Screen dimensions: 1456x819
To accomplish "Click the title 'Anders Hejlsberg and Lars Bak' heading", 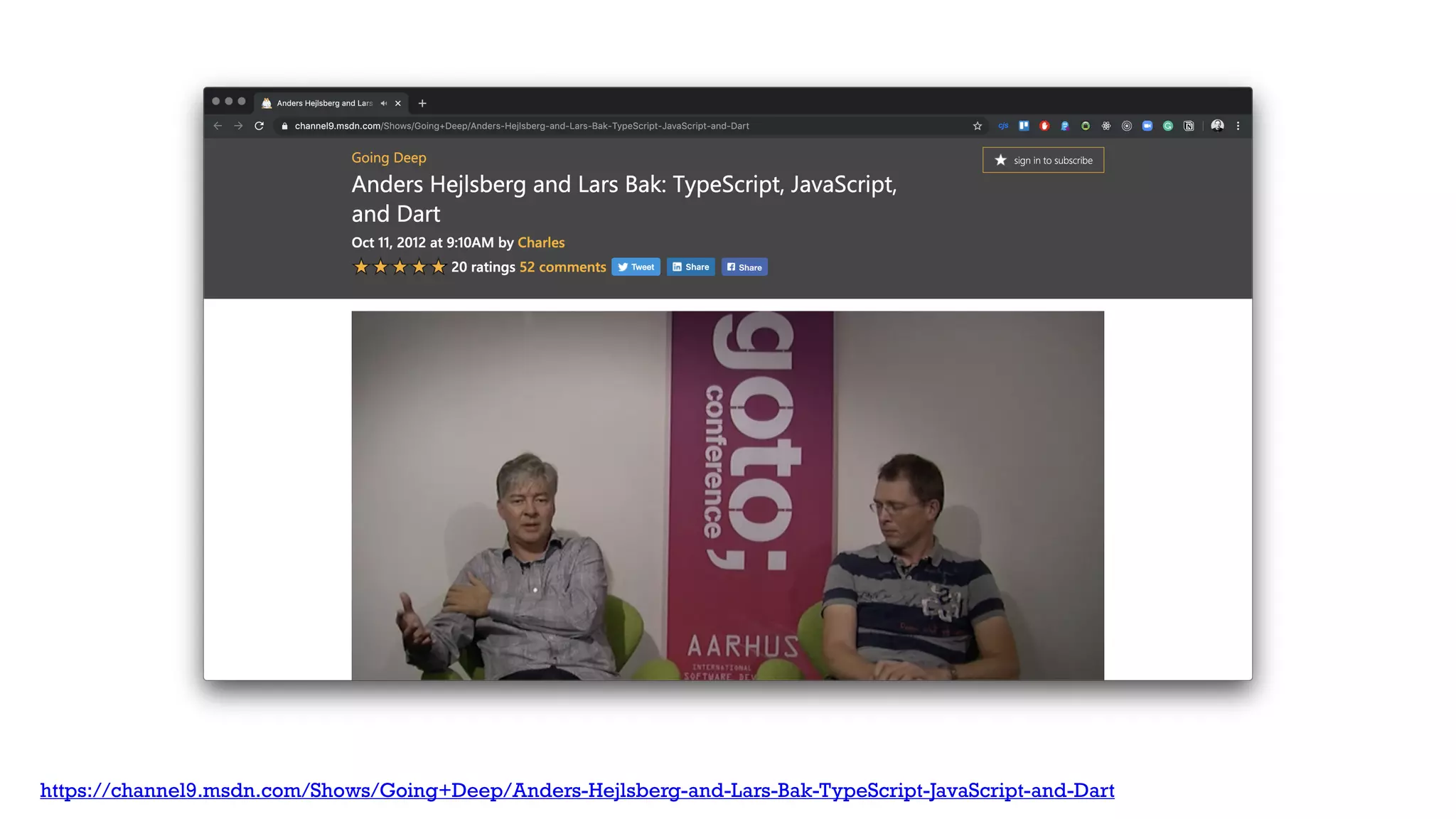I will 624,199.
